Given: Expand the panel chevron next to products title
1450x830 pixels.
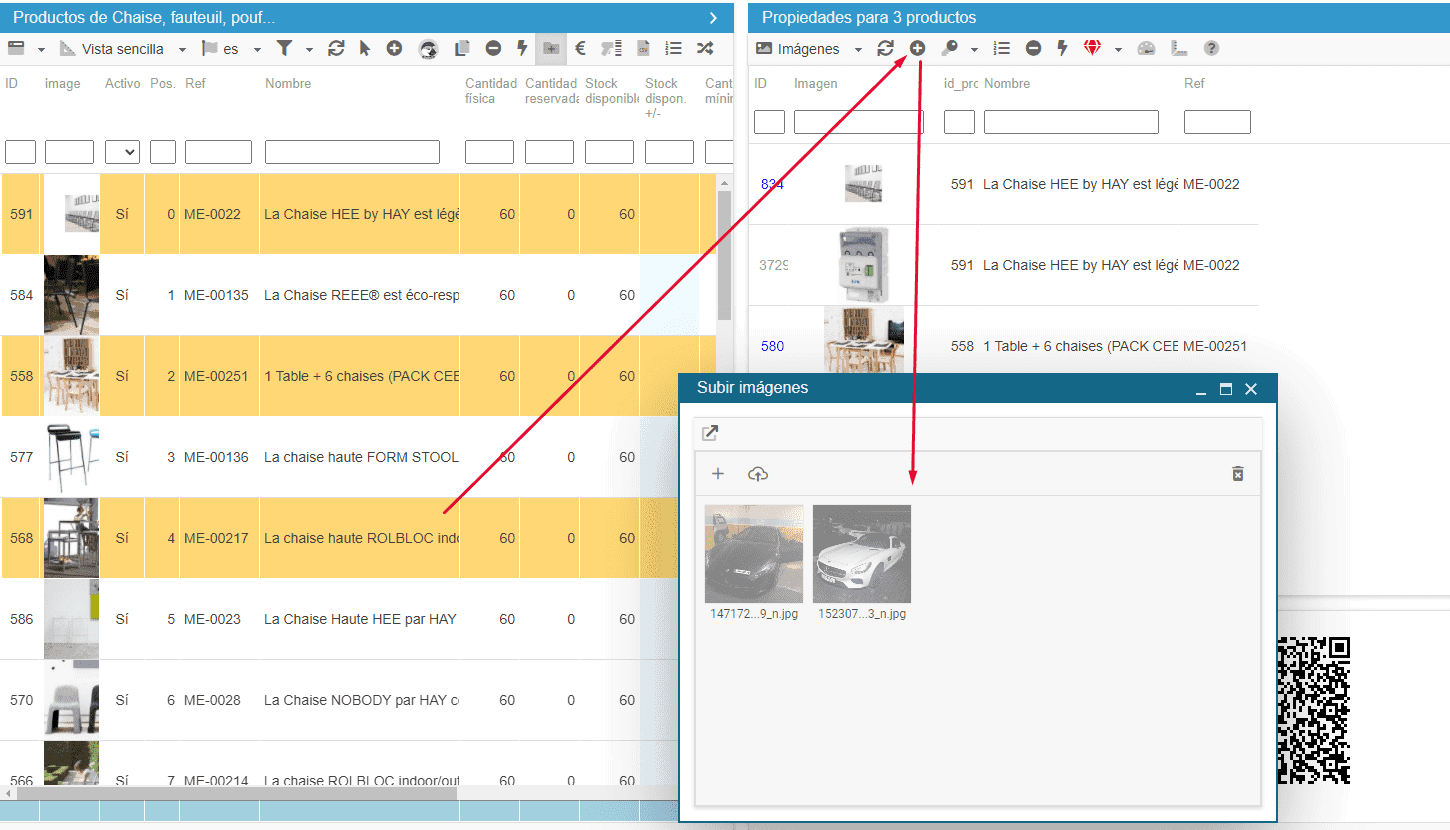Looking at the screenshot, I should (713, 17).
